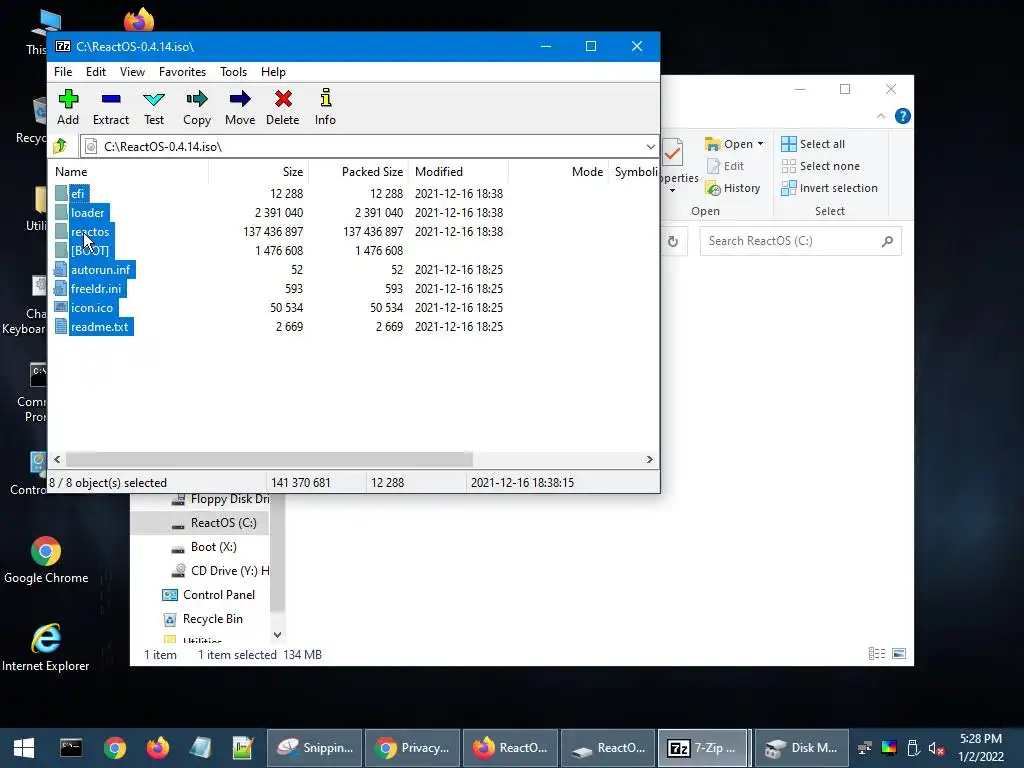The width and height of the screenshot is (1024, 768).
Task: Select the autorun.inf file
Action: [101, 270]
